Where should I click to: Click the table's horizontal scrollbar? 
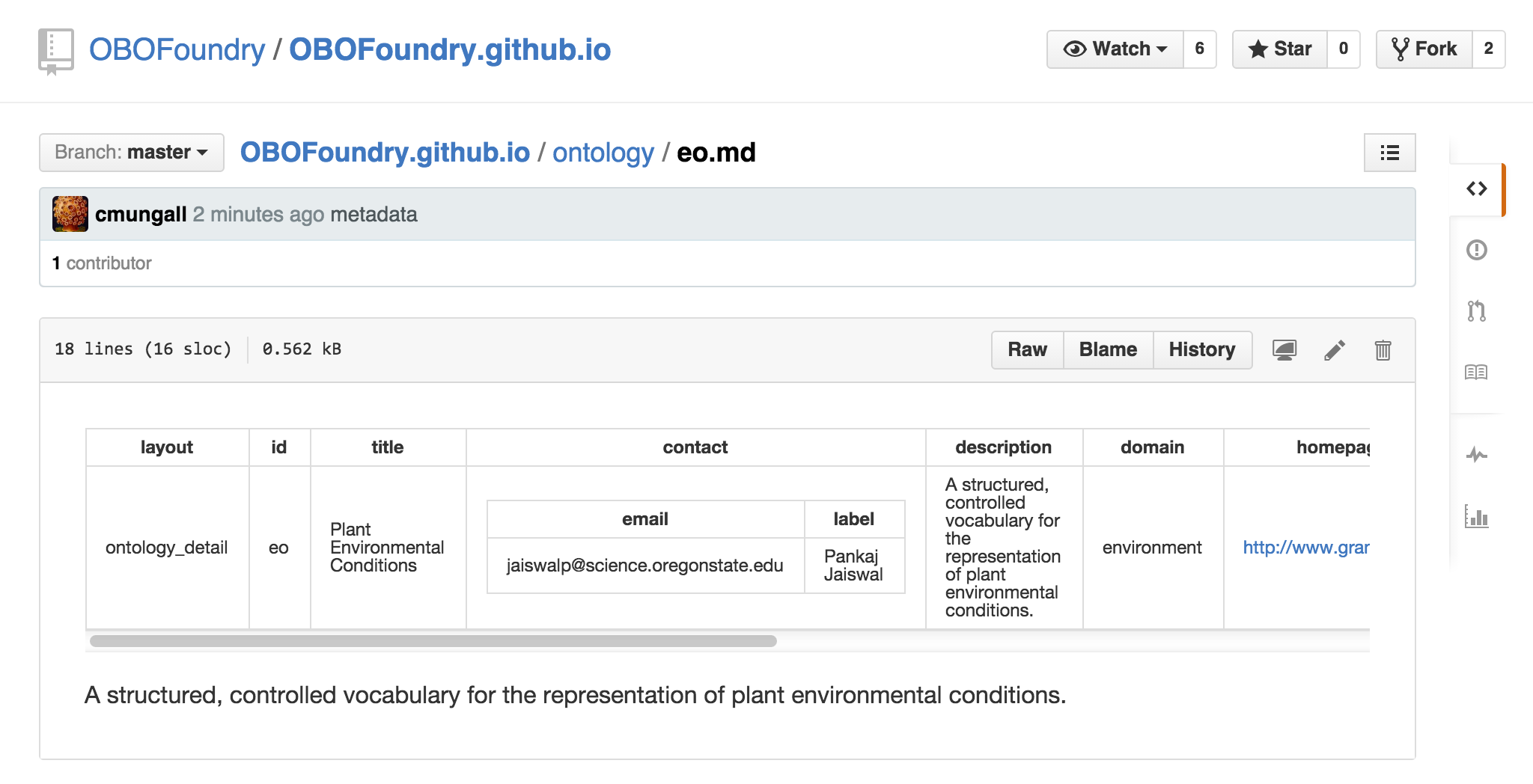[433, 641]
